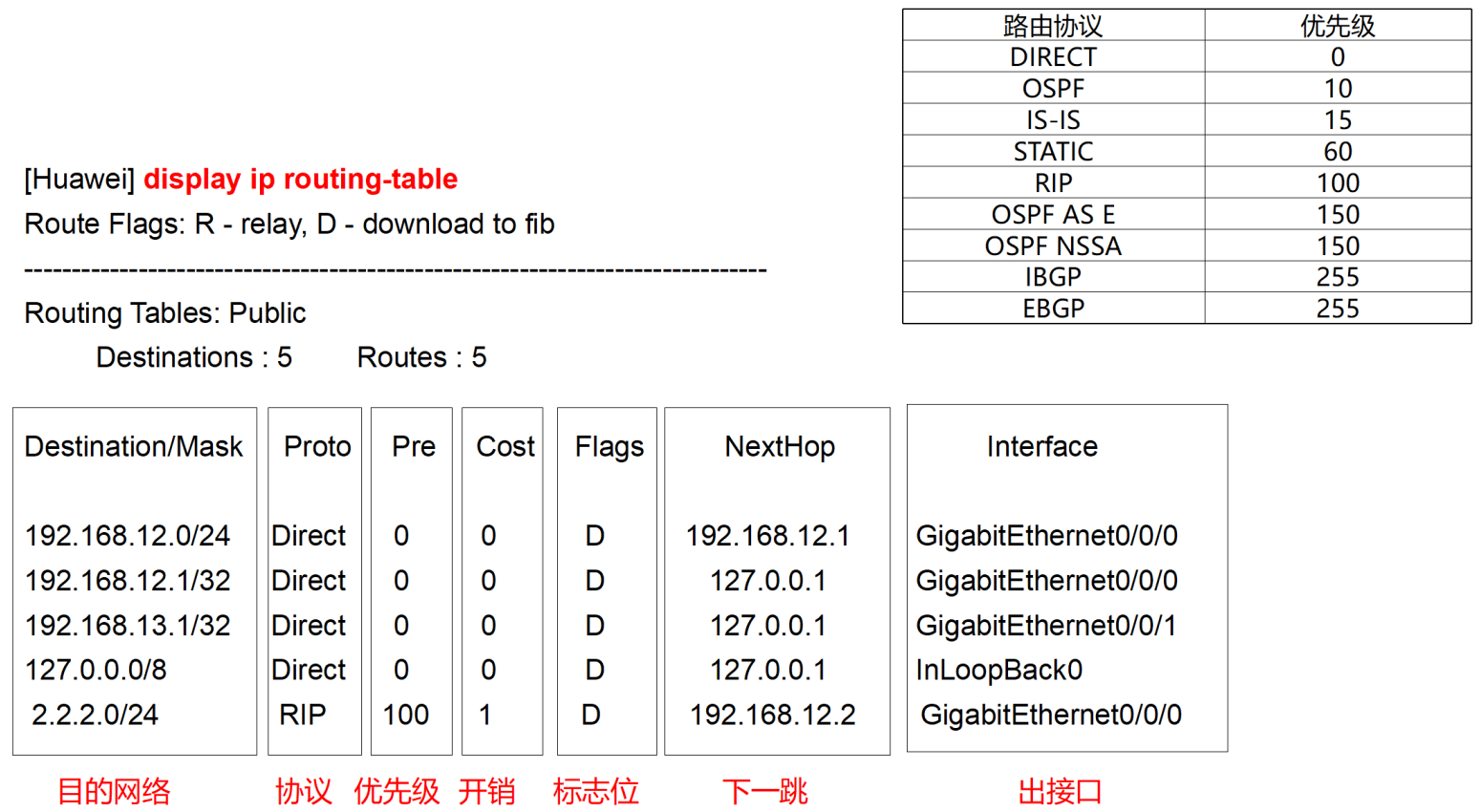The height and width of the screenshot is (812, 1481).
Task: Click the 'STATIC' protocol cell
Action: (x=1053, y=152)
